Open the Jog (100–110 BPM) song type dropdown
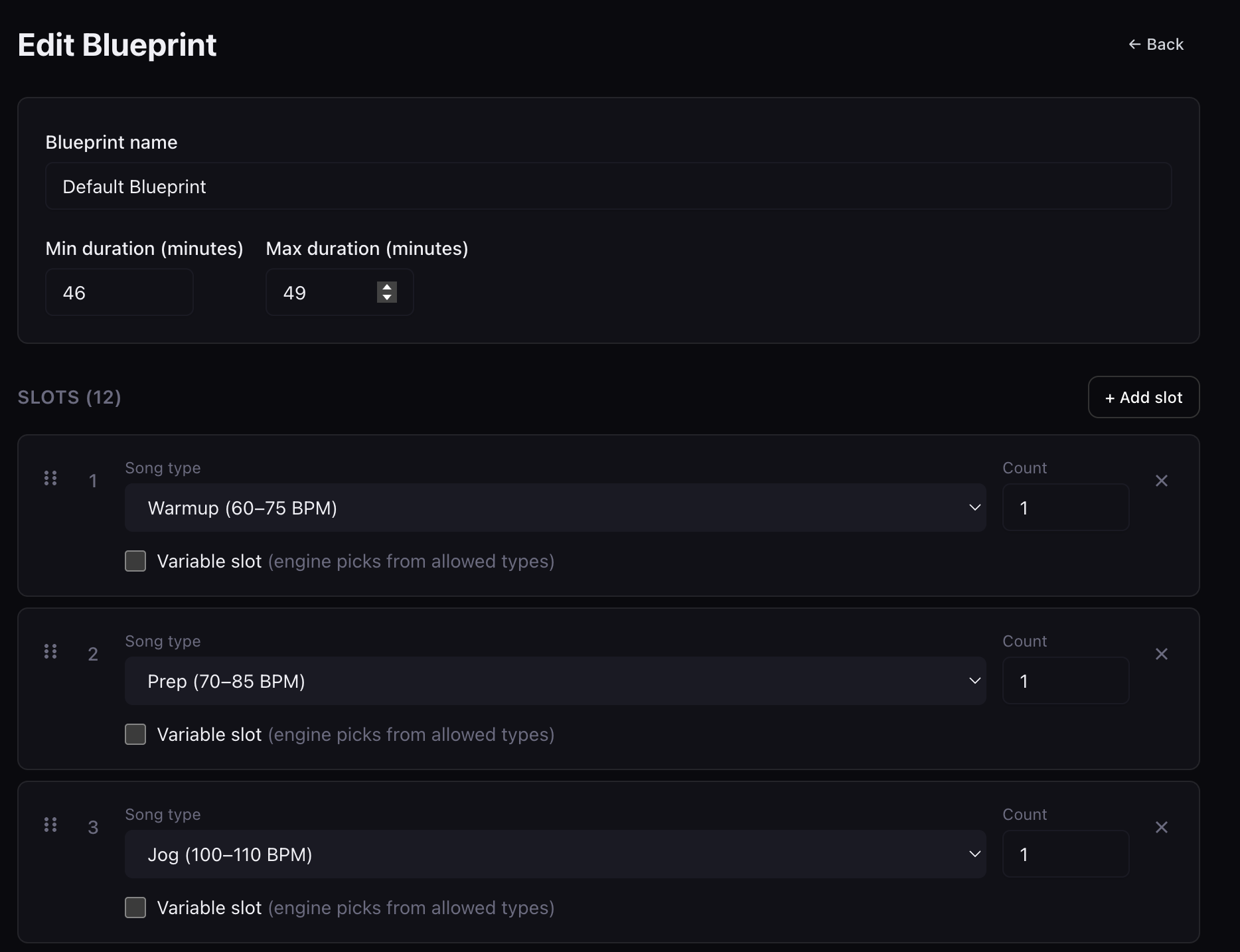Viewport: 1240px width, 952px height. tap(555, 854)
